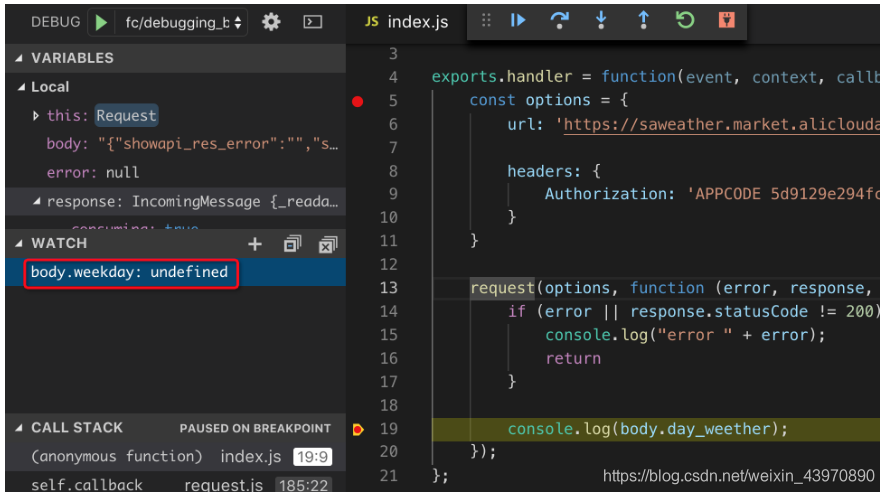Step over in debug toolbar
The width and height of the screenshot is (885, 495).
click(559, 21)
